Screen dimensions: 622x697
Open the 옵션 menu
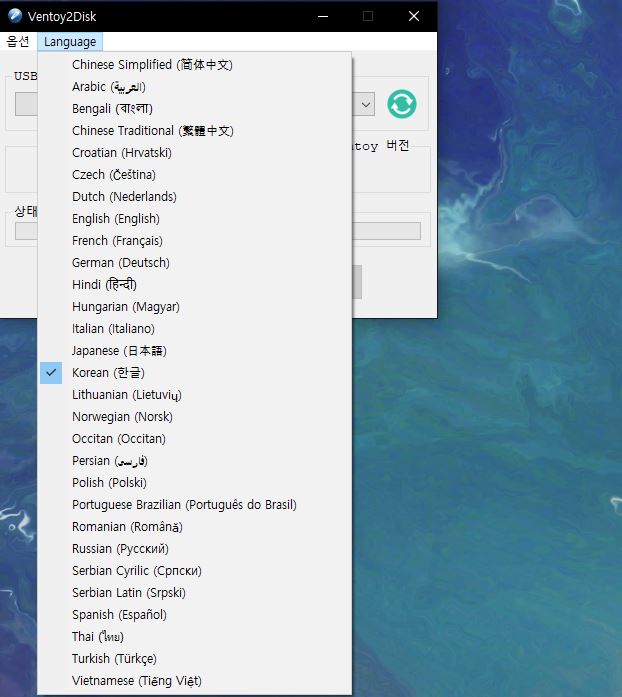(x=18, y=41)
